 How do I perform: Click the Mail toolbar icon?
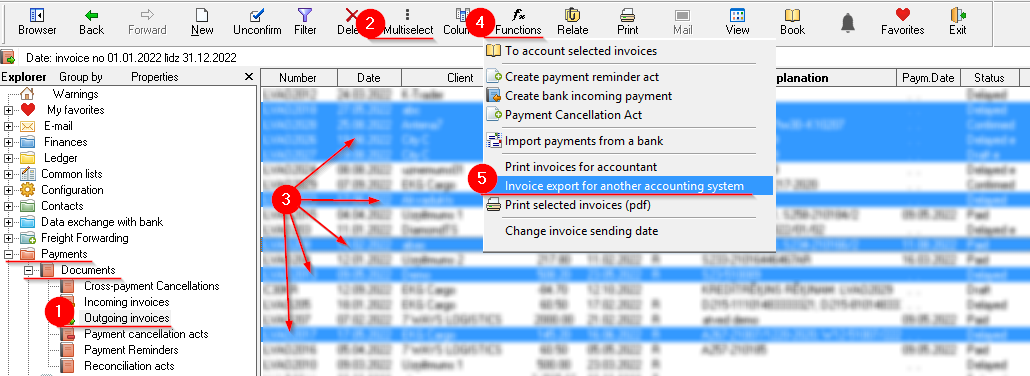tap(683, 22)
